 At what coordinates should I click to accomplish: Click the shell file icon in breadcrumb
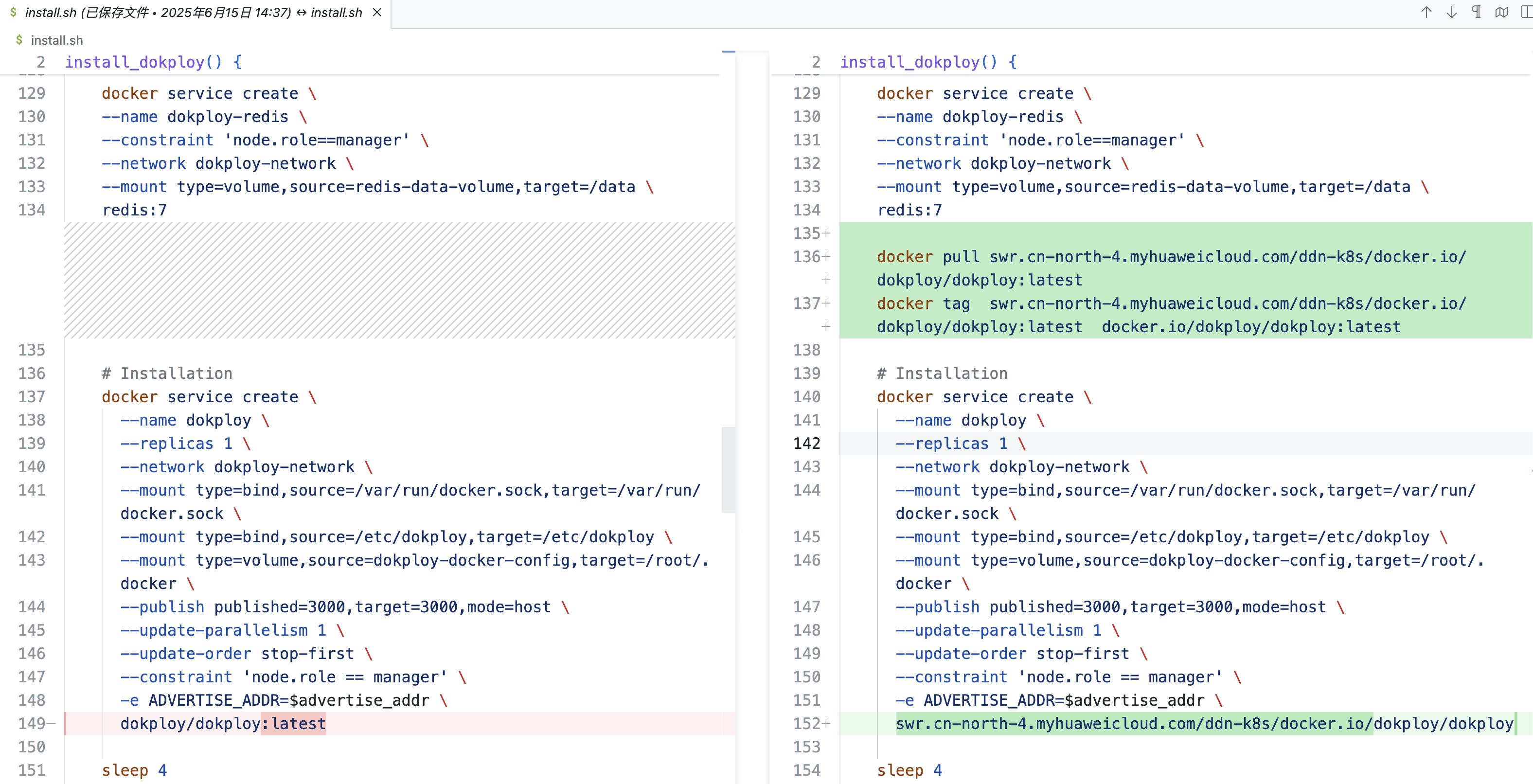click(x=19, y=40)
